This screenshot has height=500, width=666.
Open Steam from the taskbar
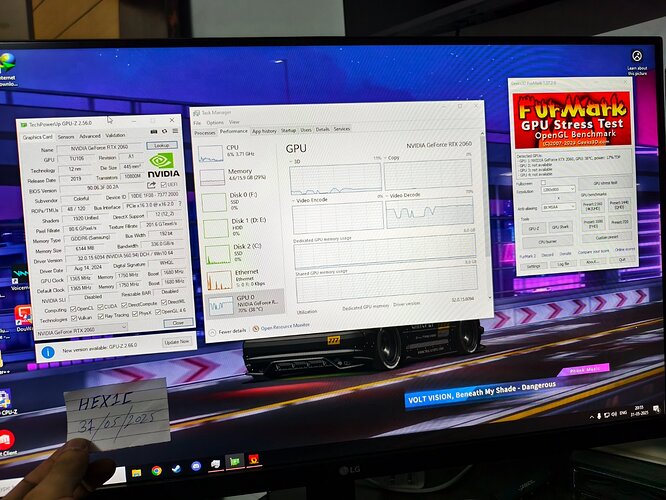(x=176, y=469)
